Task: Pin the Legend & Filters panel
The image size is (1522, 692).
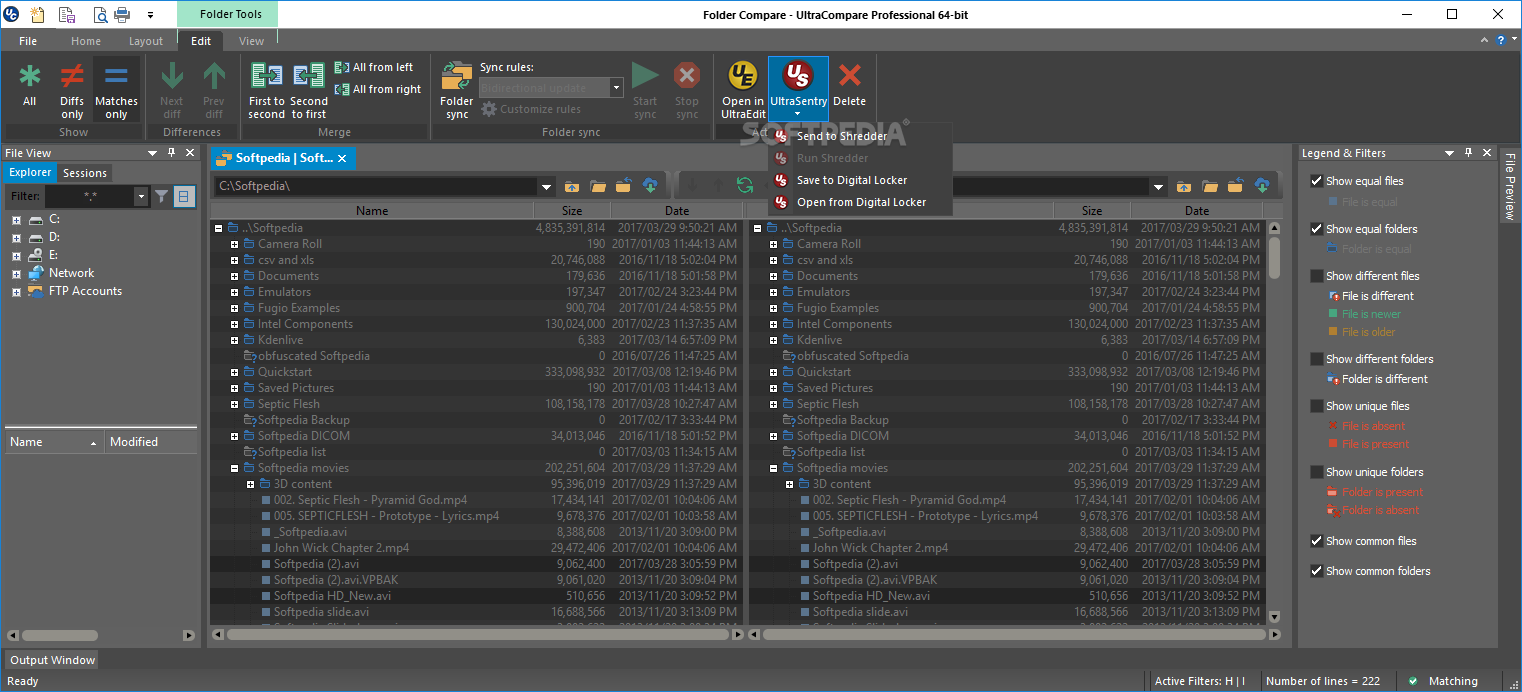Action: [1467, 153]
